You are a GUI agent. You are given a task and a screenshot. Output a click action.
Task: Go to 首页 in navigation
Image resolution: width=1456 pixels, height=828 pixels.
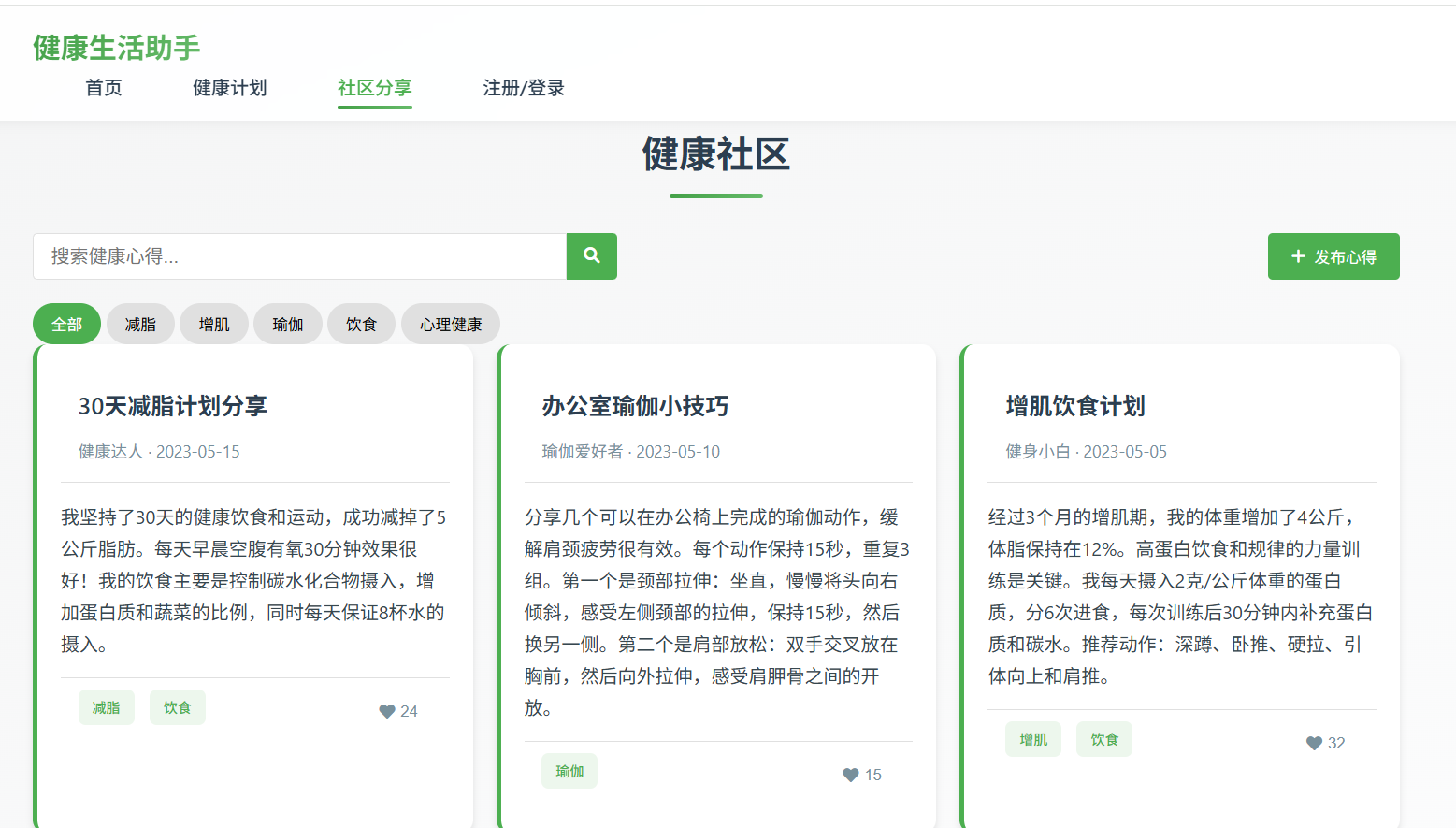(x=104, y=88)
